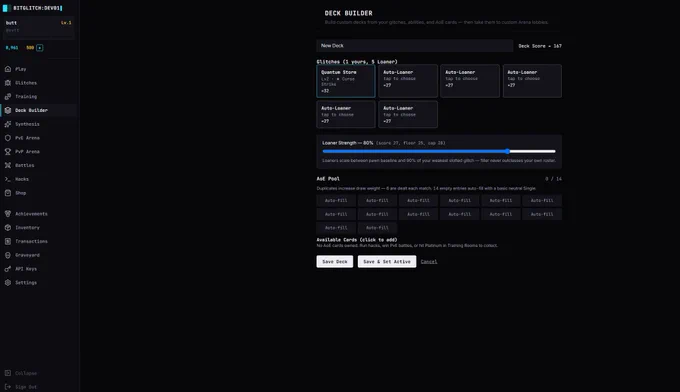The height and width of the screenshot is (392, 680).
Task: Click the Battles crossed-swords icon
Action: point(8,165)
